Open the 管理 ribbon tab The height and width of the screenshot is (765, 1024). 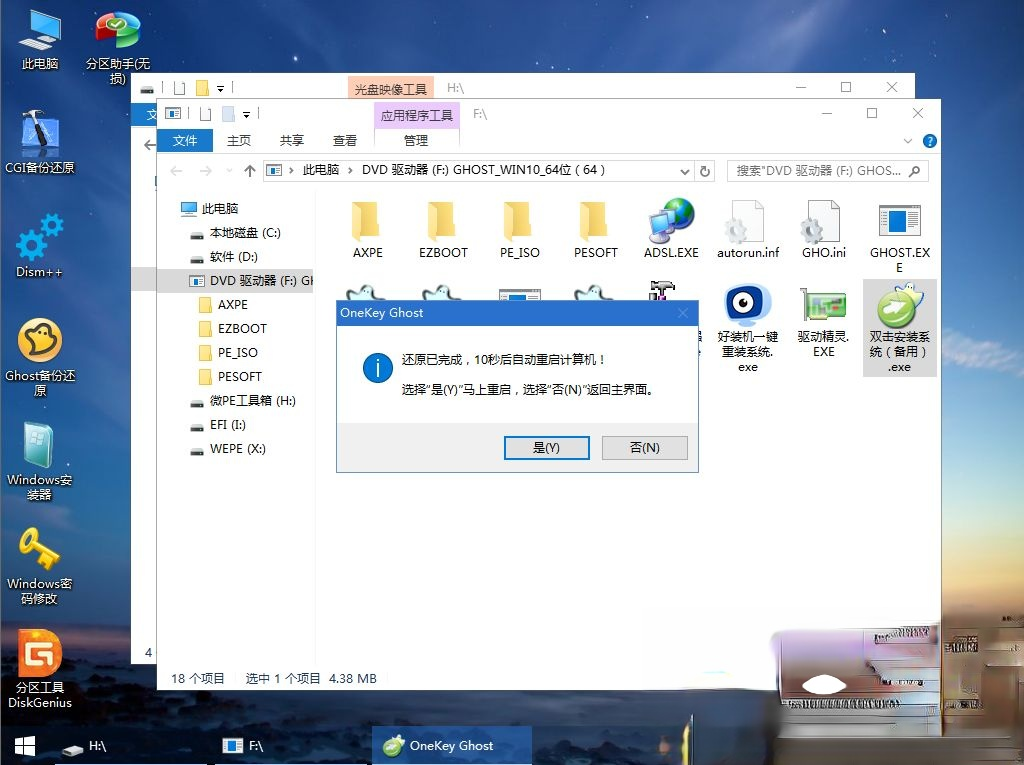pyautogui.click(x=416, y=140)
